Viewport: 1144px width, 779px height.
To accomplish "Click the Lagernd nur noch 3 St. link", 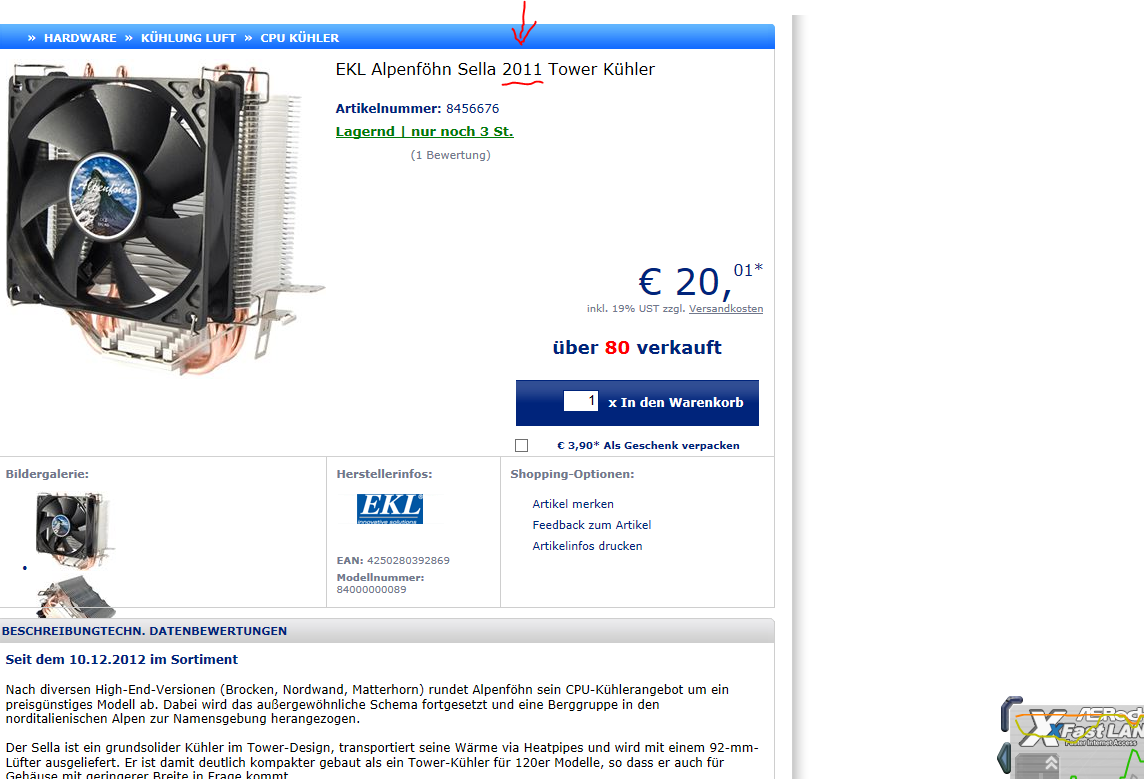I will 425,131.
